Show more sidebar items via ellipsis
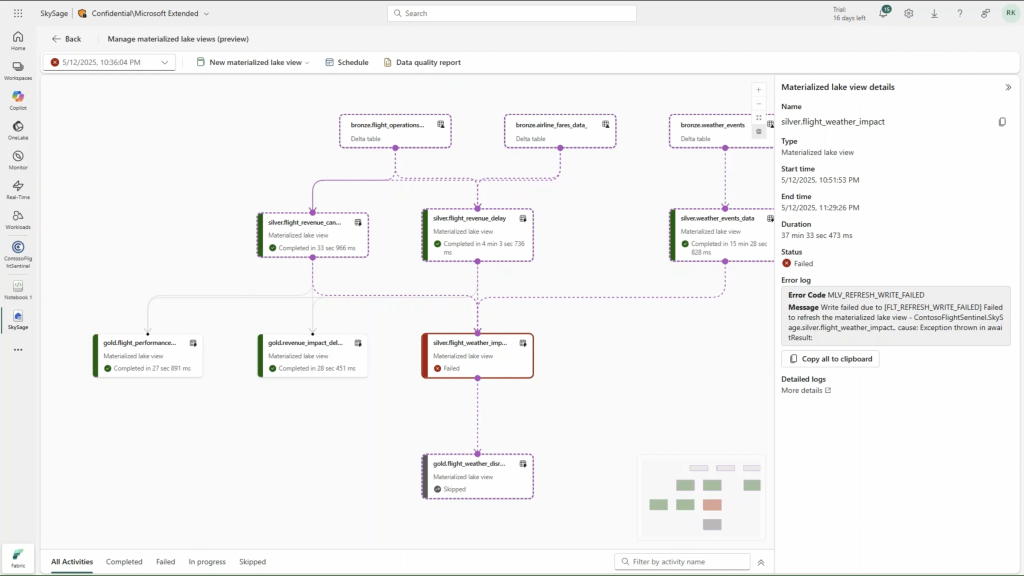The width and height of the screenshot is (1024, 576). 18,350
